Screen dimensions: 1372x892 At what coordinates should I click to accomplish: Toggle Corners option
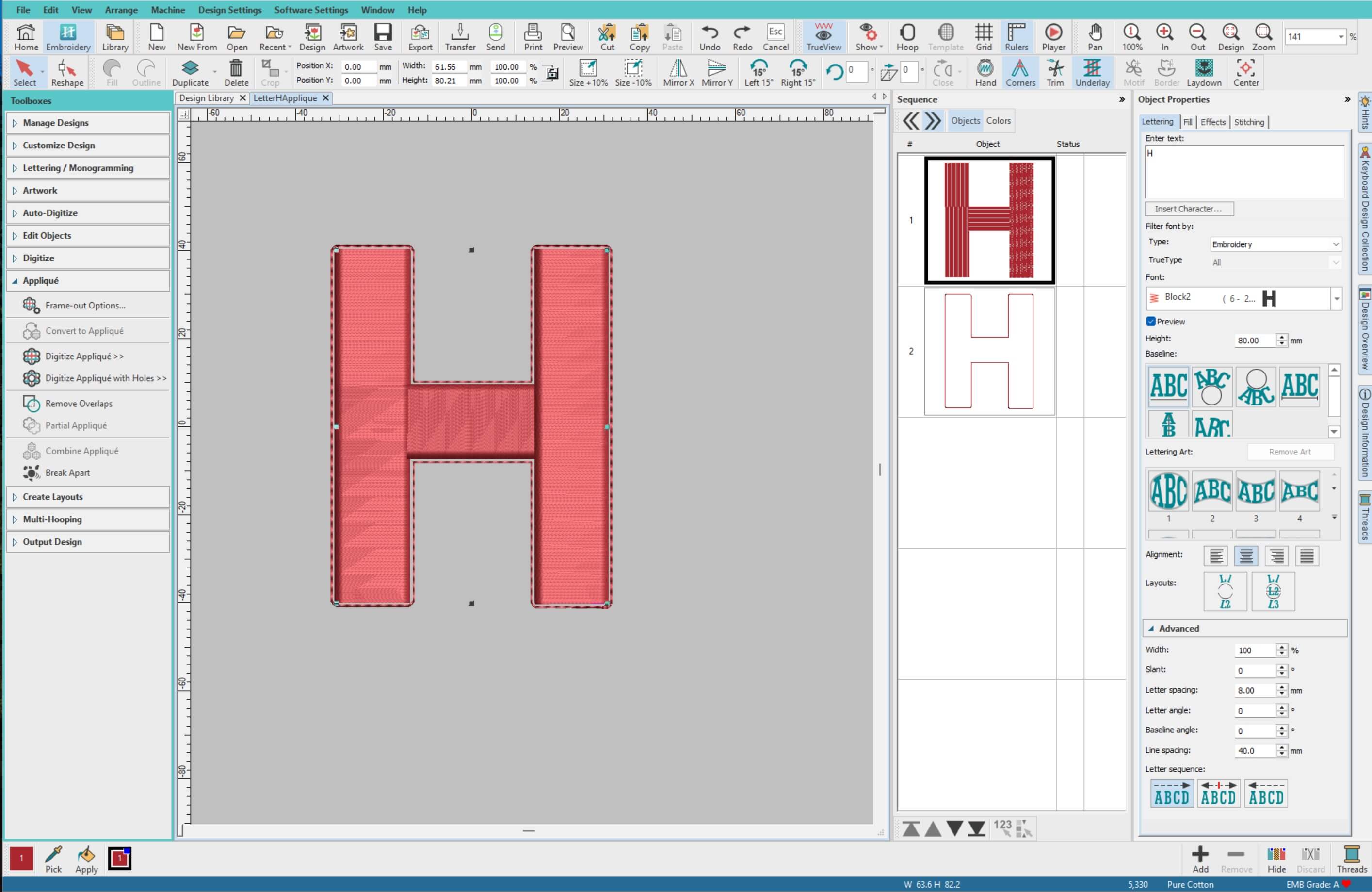click(1020, 73)
